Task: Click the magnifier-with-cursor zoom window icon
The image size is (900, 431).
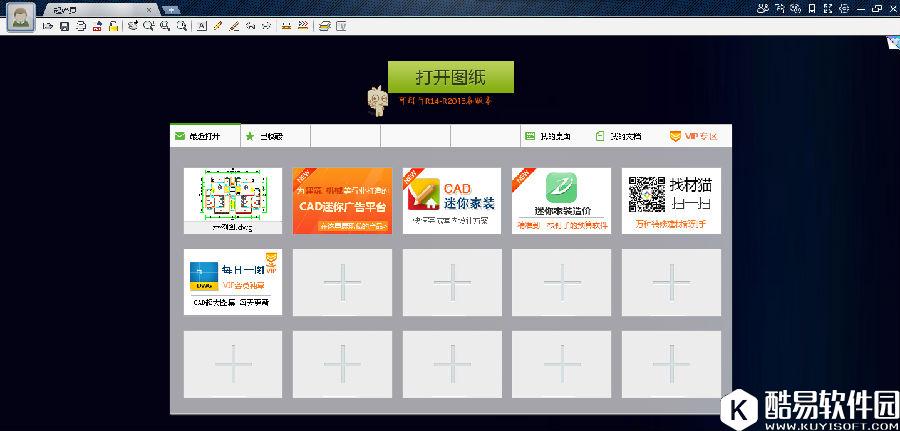Action: pyautogui.click(x=149, y=26)
